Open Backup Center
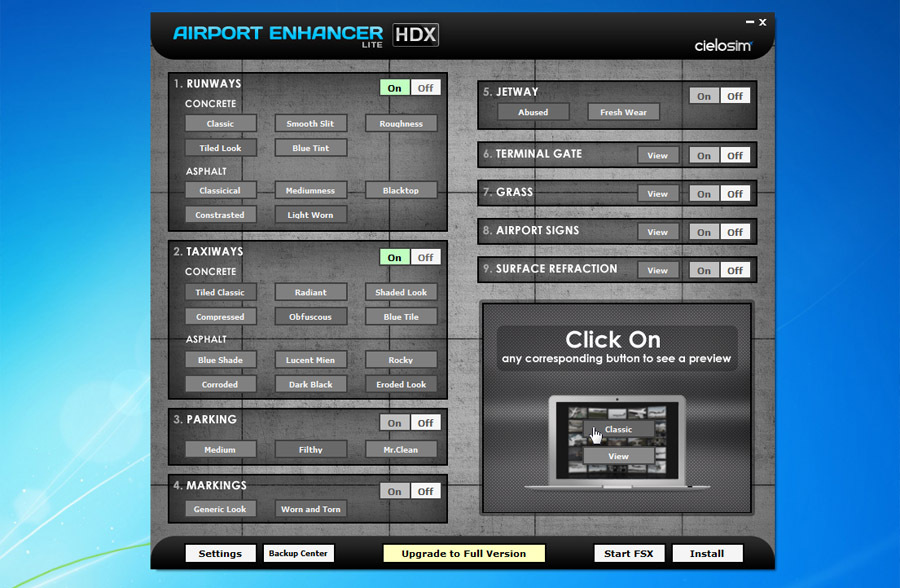Image resolution: width=900 pixels, height=588 pixels. pos(298,554)
